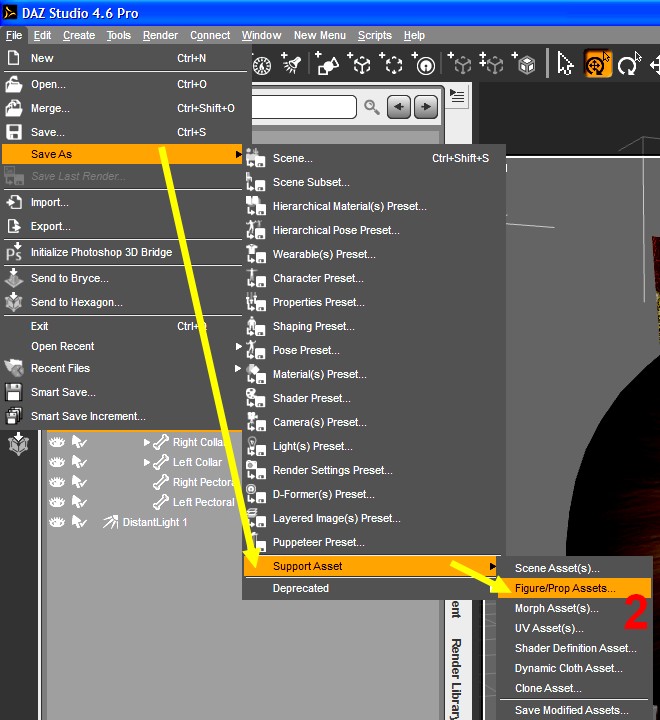Screen dimensions: 660x720
Task: Click the Photoshop 3D Bridge icon
Action: click(x=14, y=252)
